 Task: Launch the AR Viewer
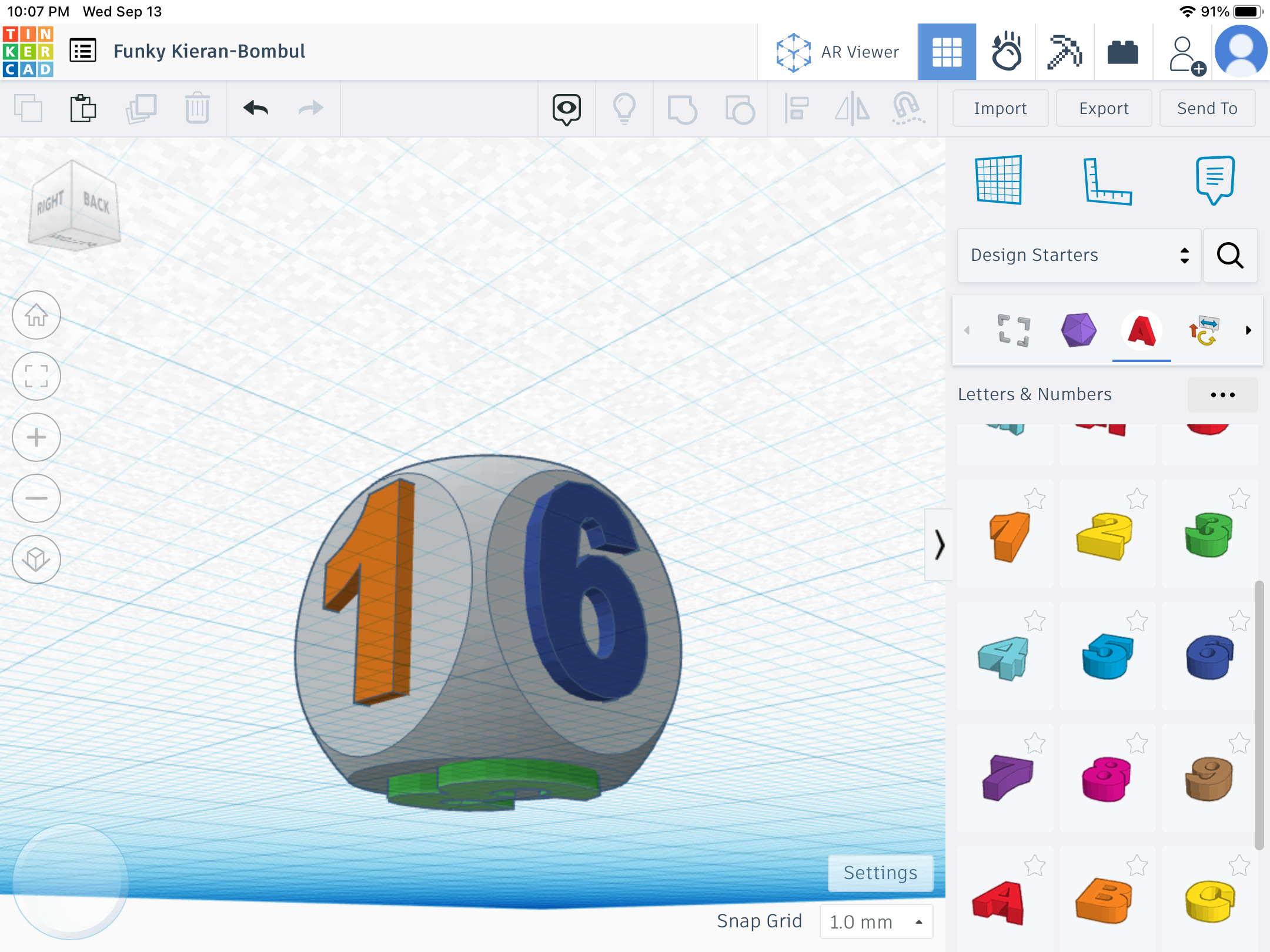point(837,52)
